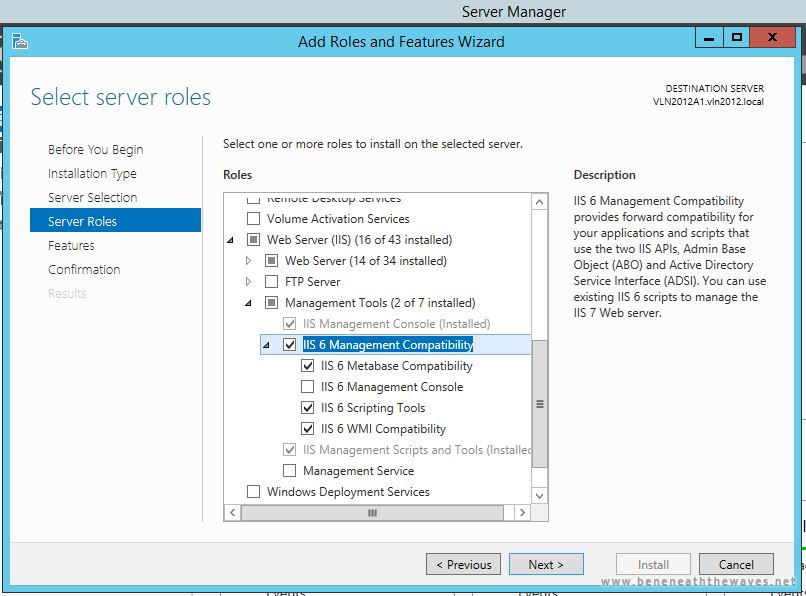The width and height of the screenshot is (806, 596).
Task: Tick the Volume Activation Services checkbox
Action: [253, 219]
